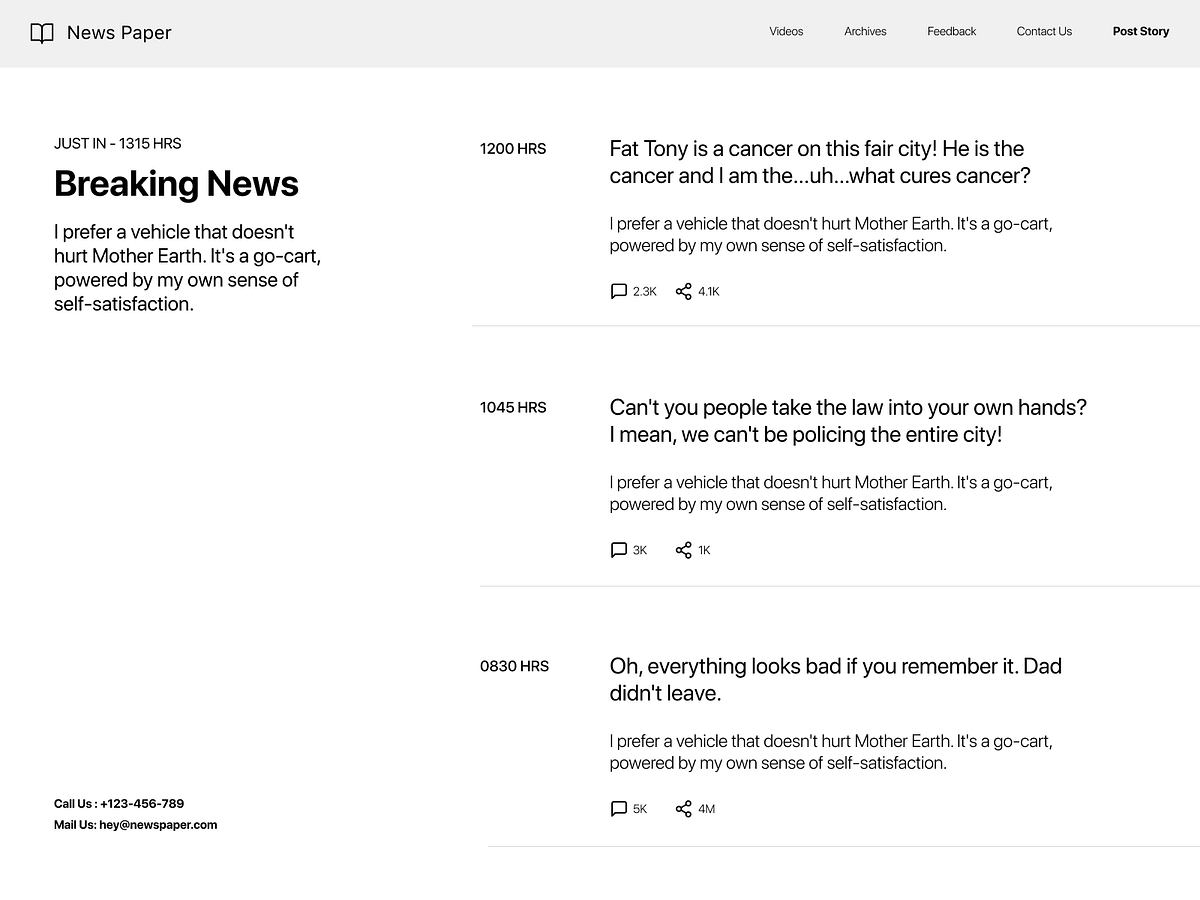
Task: Click the 1200 HRS timestamp
Action: [513, 148]
